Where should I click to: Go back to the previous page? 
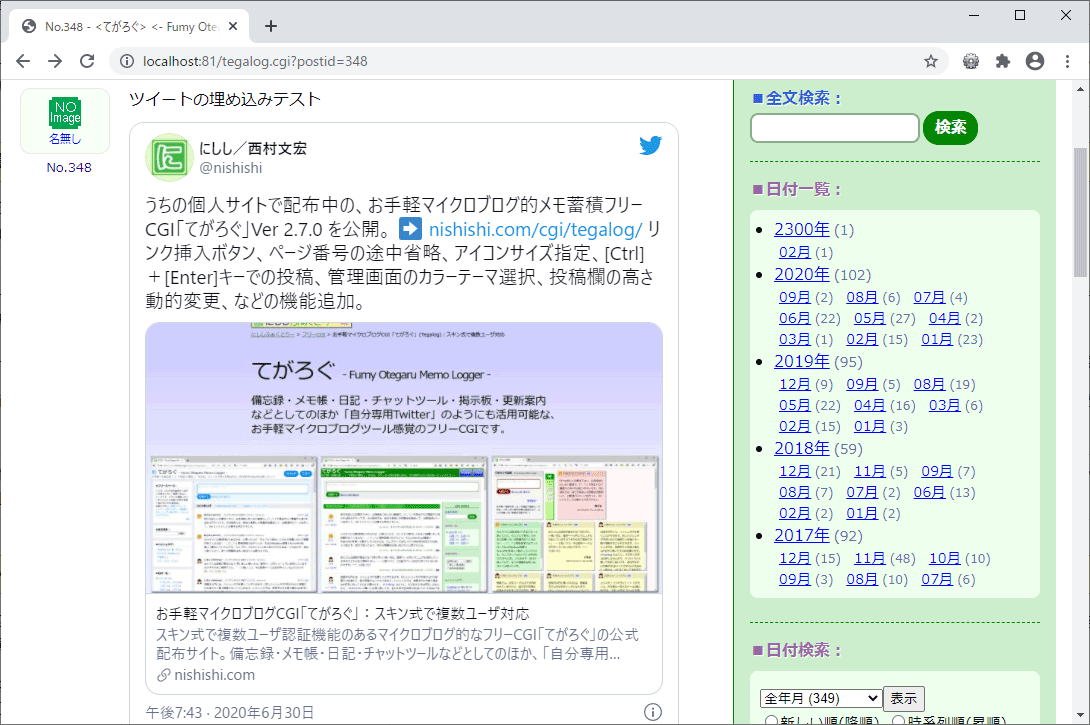[x=23, y=61]
